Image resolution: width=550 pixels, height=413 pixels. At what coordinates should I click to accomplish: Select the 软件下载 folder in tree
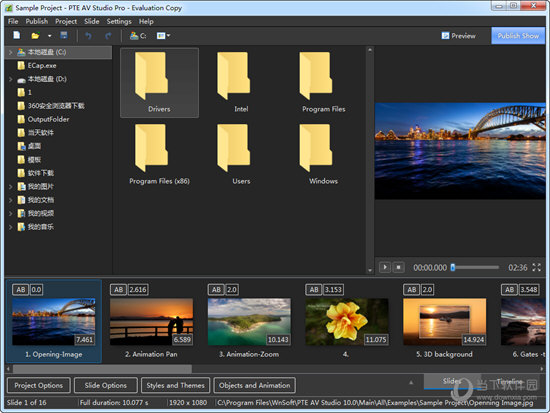pyautogui.click(x=36, y=173)
